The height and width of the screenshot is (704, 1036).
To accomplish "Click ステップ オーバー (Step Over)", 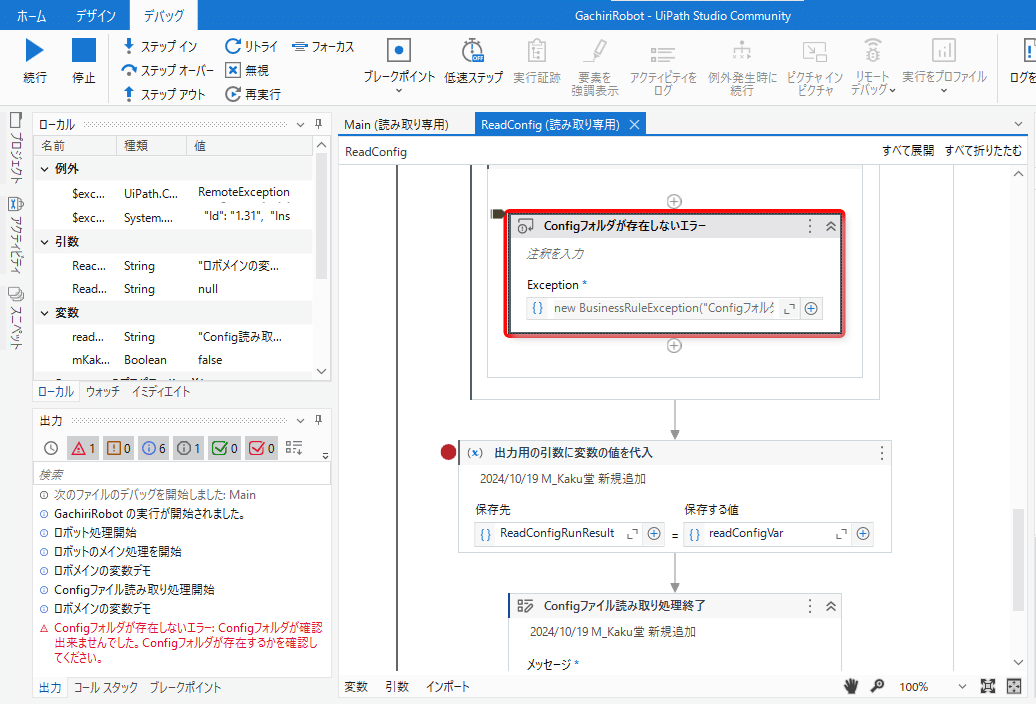I will (168, 70).
